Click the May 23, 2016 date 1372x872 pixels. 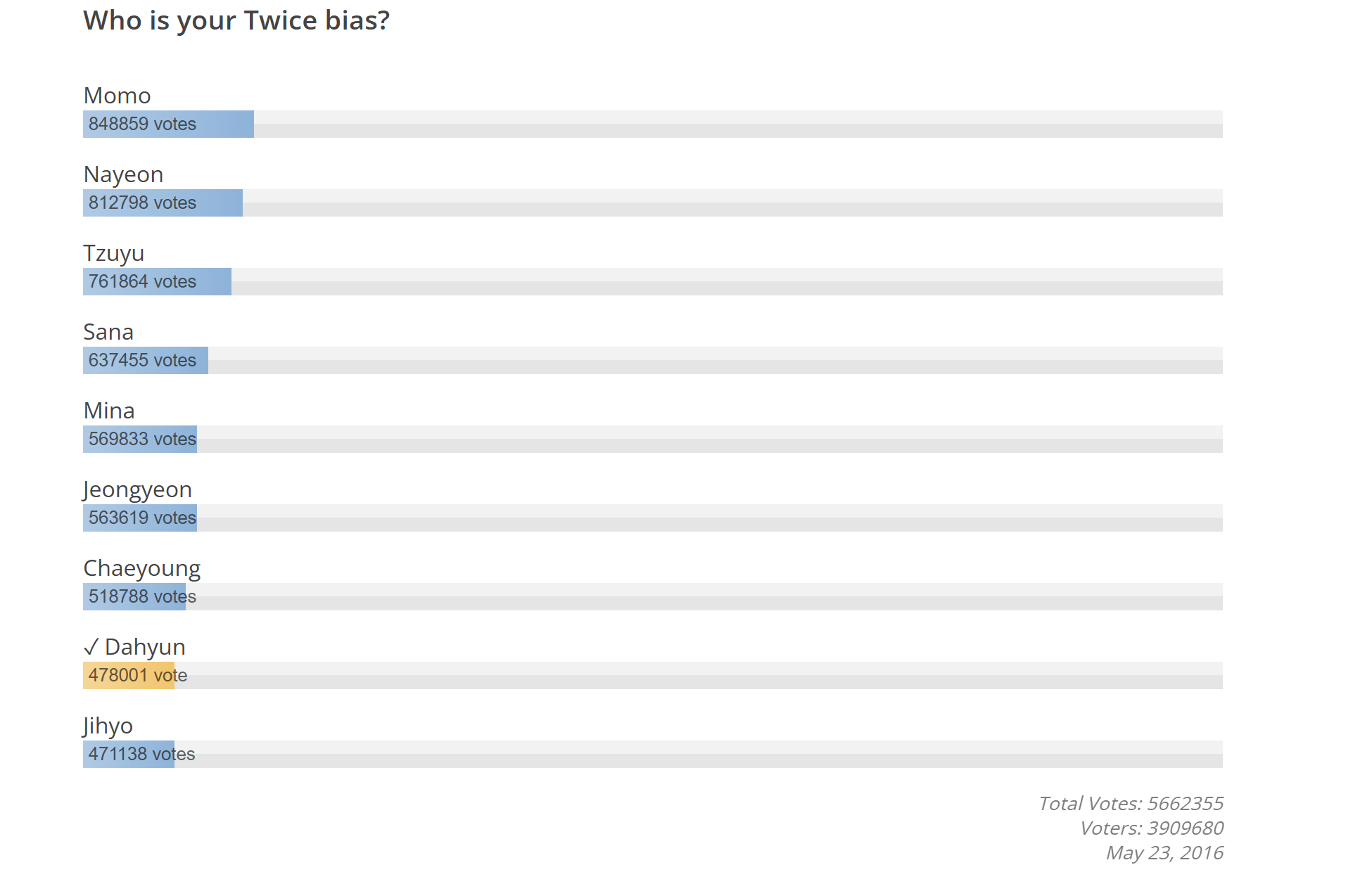[1164, 853]
